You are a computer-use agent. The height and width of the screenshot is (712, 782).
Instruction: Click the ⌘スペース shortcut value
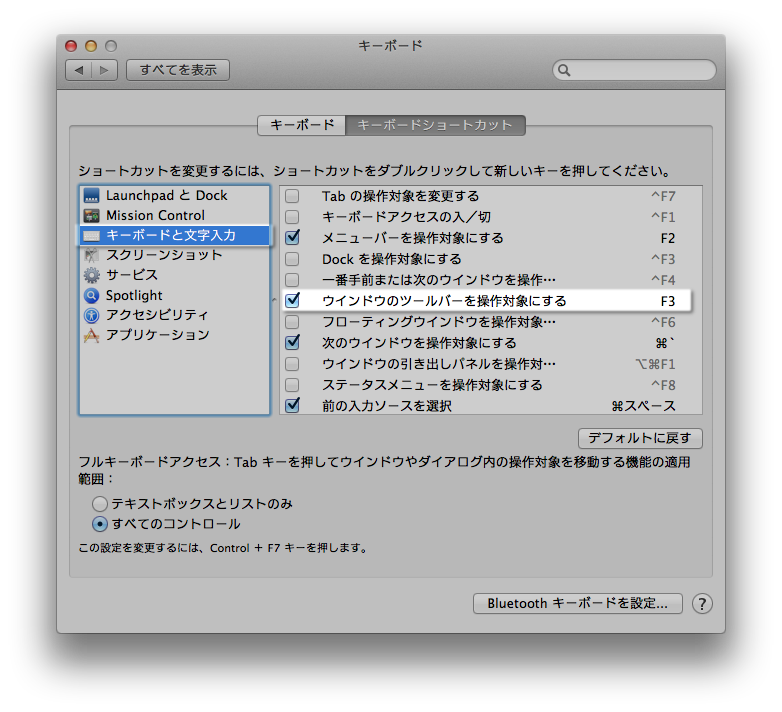(x=644, y=406)
